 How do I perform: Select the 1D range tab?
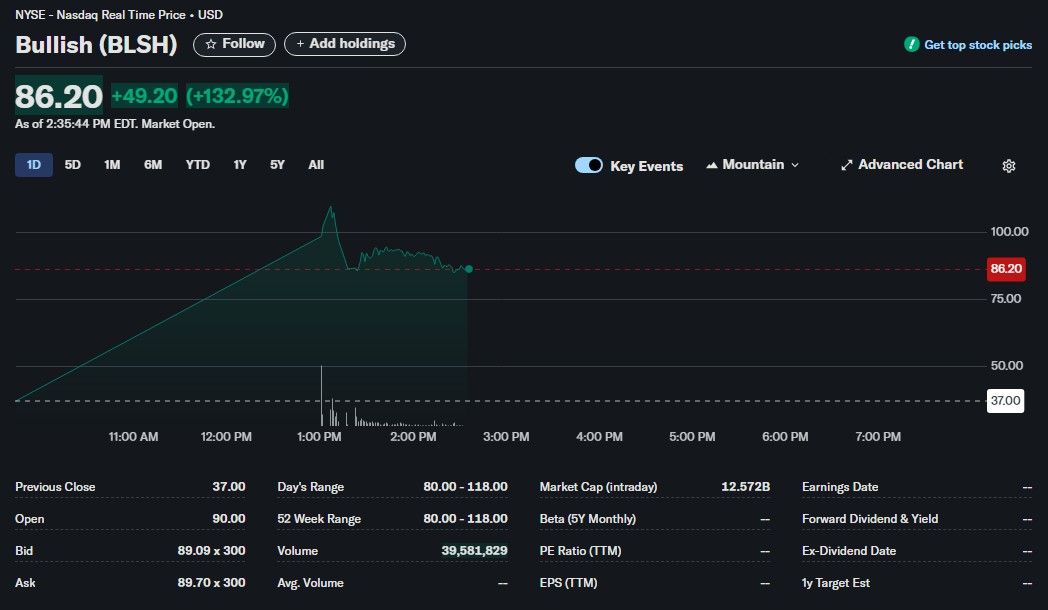(x=33, y=165)
